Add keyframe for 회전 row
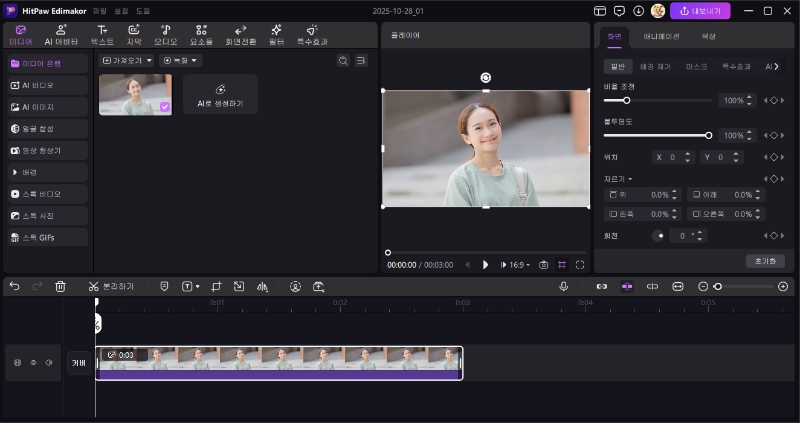The image size is (800, 423). point(774,236)
